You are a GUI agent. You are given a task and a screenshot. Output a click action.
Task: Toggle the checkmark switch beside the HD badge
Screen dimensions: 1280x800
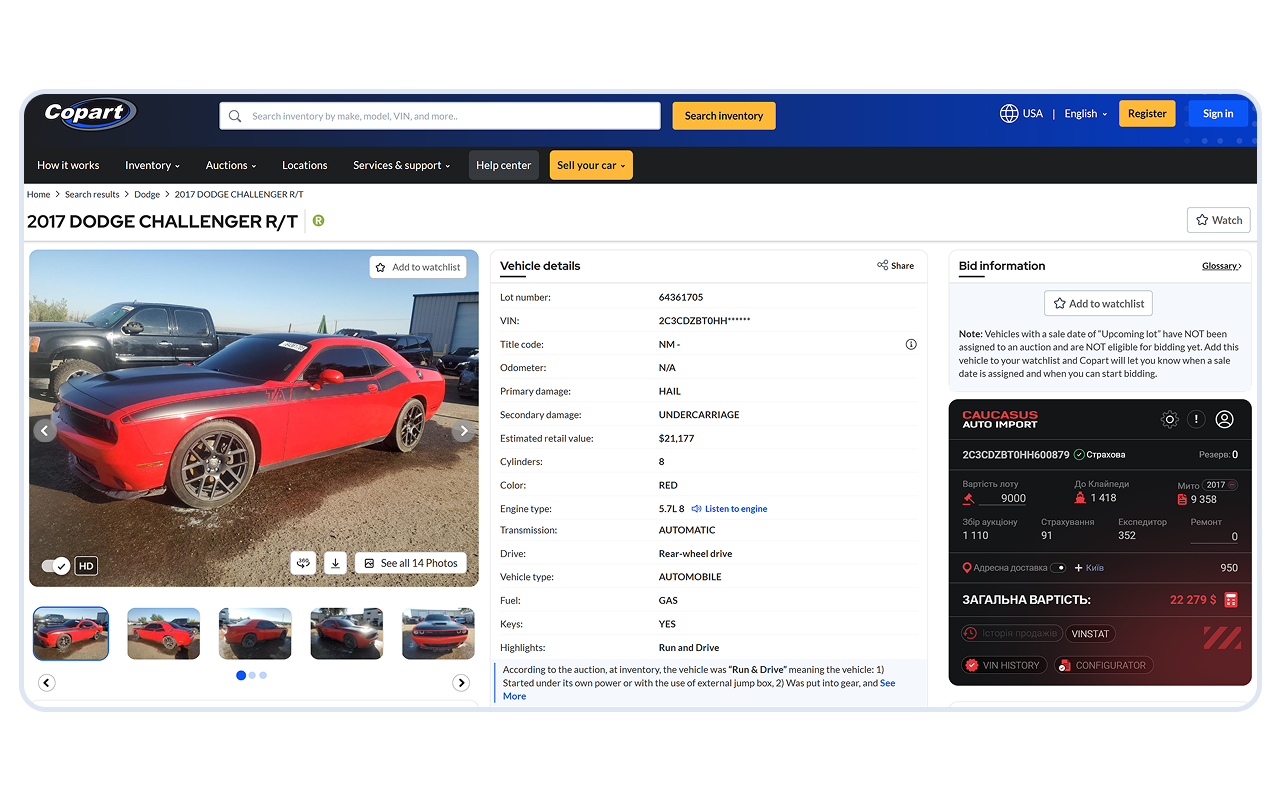56,565
